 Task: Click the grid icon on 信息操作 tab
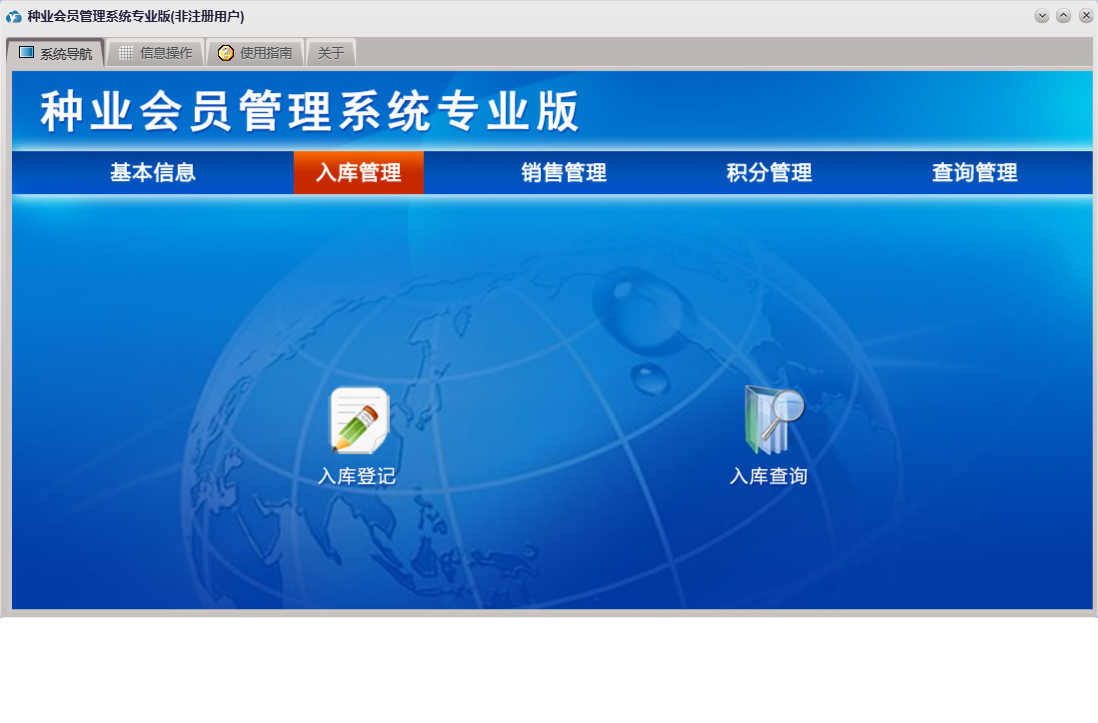coord(126,53)
